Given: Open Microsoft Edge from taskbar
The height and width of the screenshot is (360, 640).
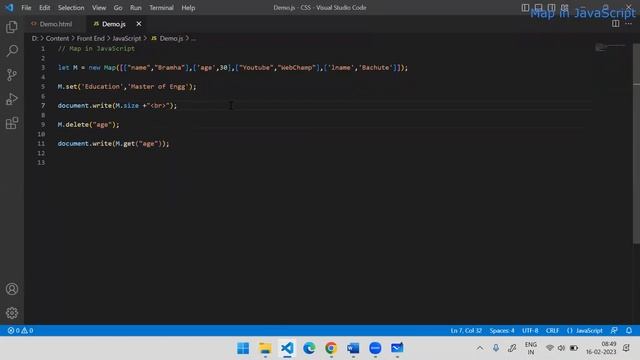Looking at the screenshot, I should tap(309, 348).
